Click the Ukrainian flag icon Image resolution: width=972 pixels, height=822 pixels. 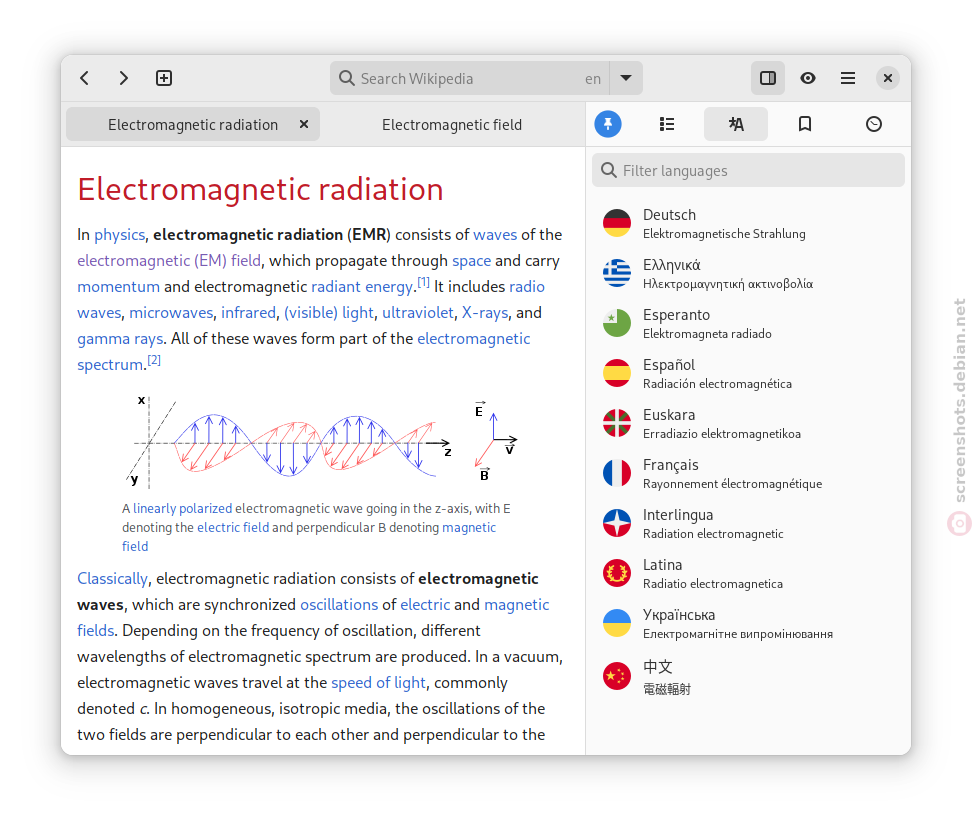click(x=617, y=623)
